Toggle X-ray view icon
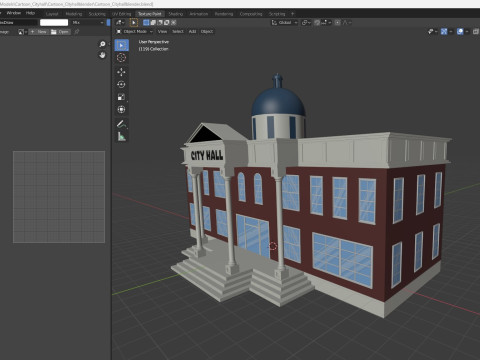Image resolution: width=480 pixels, height=360 pixels. [x=476, y=31]
